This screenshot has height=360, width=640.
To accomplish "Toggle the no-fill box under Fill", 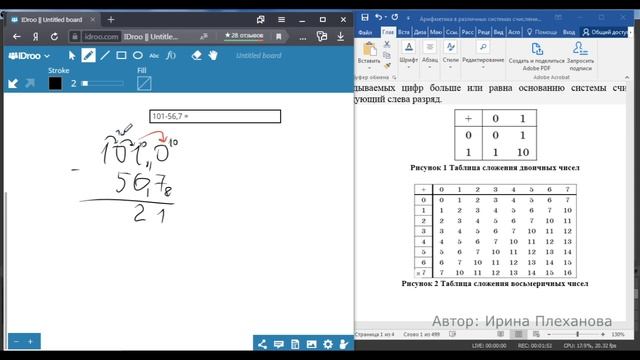I will (x=144, y=83).
